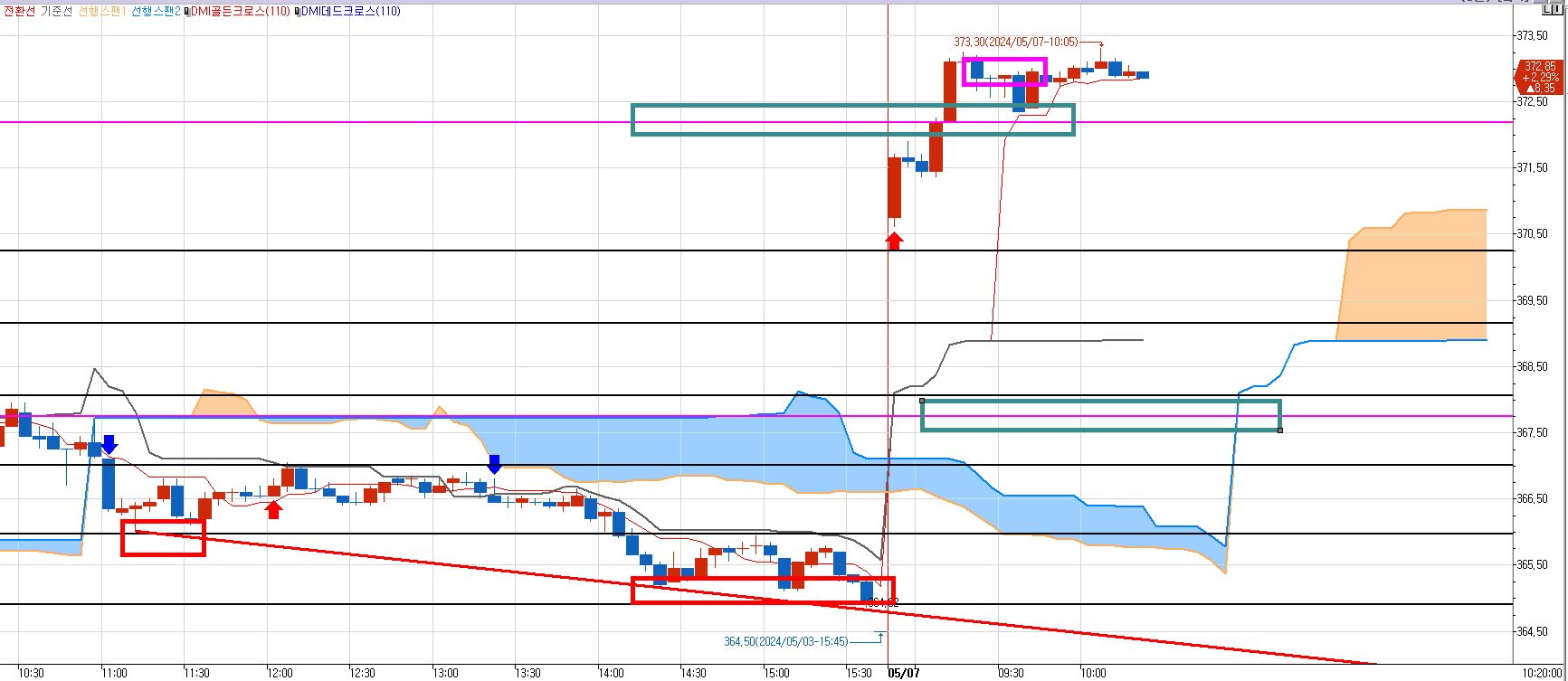Click the blue dead-cross arrow near 13:15
Screen dimensions: 1568x681
pyautogui.click(x=494, y=464)
